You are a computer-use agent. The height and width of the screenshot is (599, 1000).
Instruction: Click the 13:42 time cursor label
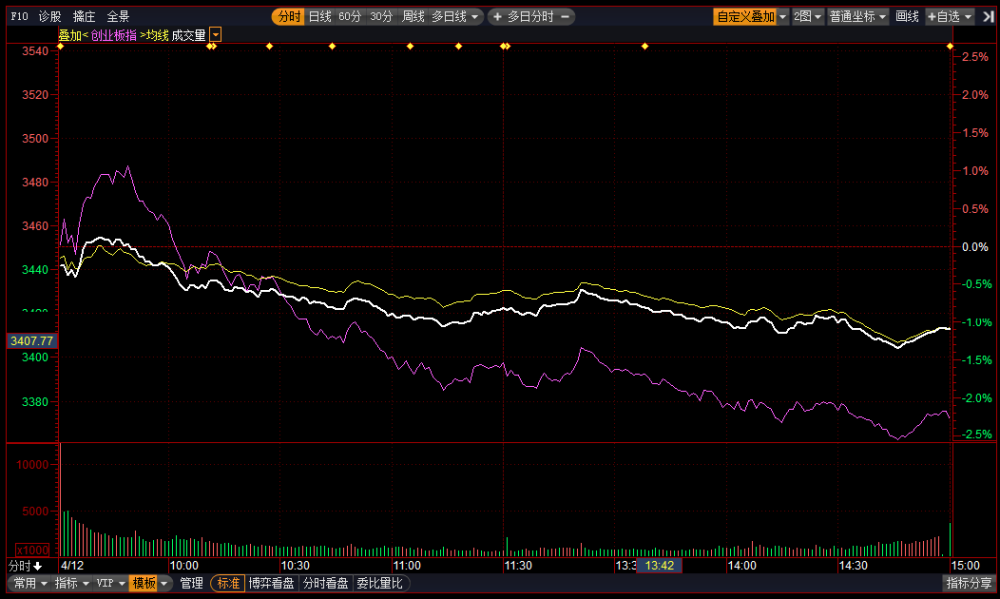659,565
